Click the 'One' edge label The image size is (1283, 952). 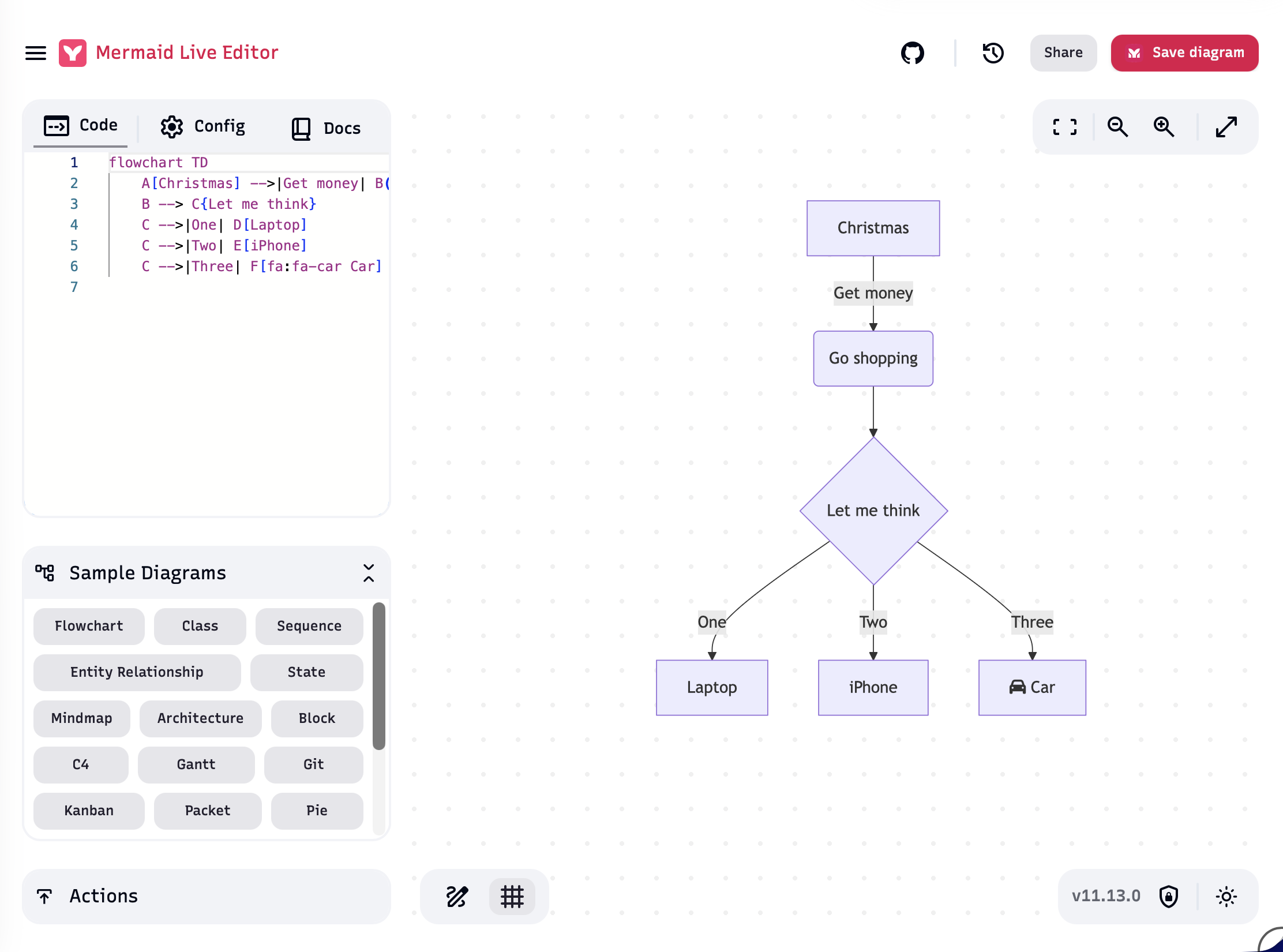[712, 622]
